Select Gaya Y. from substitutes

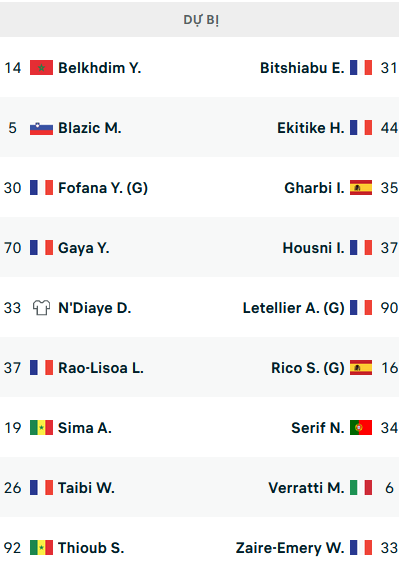pyautogui.click(x=84, y=248)
